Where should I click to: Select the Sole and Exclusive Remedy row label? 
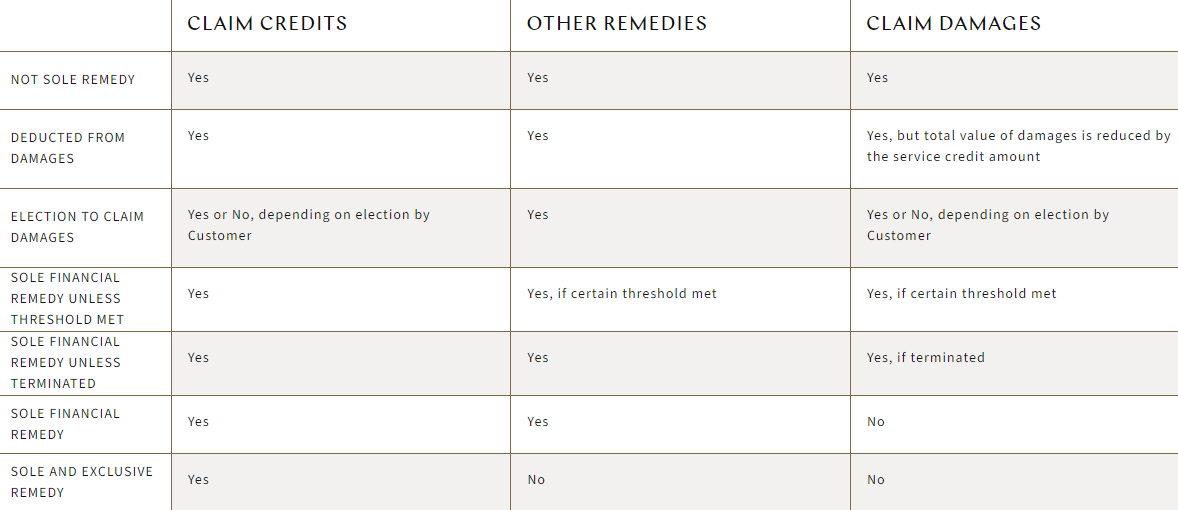82,481
